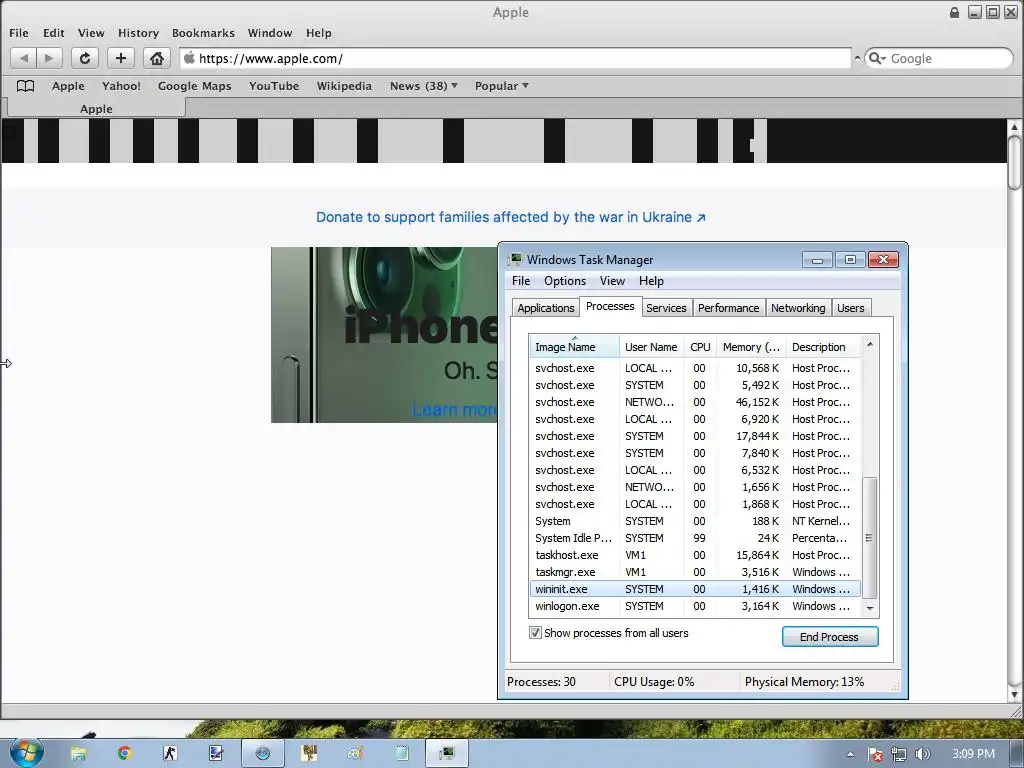Open the Yahoo! bookmark
The width and height of the screenshot is (1024, 768).
[121, 86]
